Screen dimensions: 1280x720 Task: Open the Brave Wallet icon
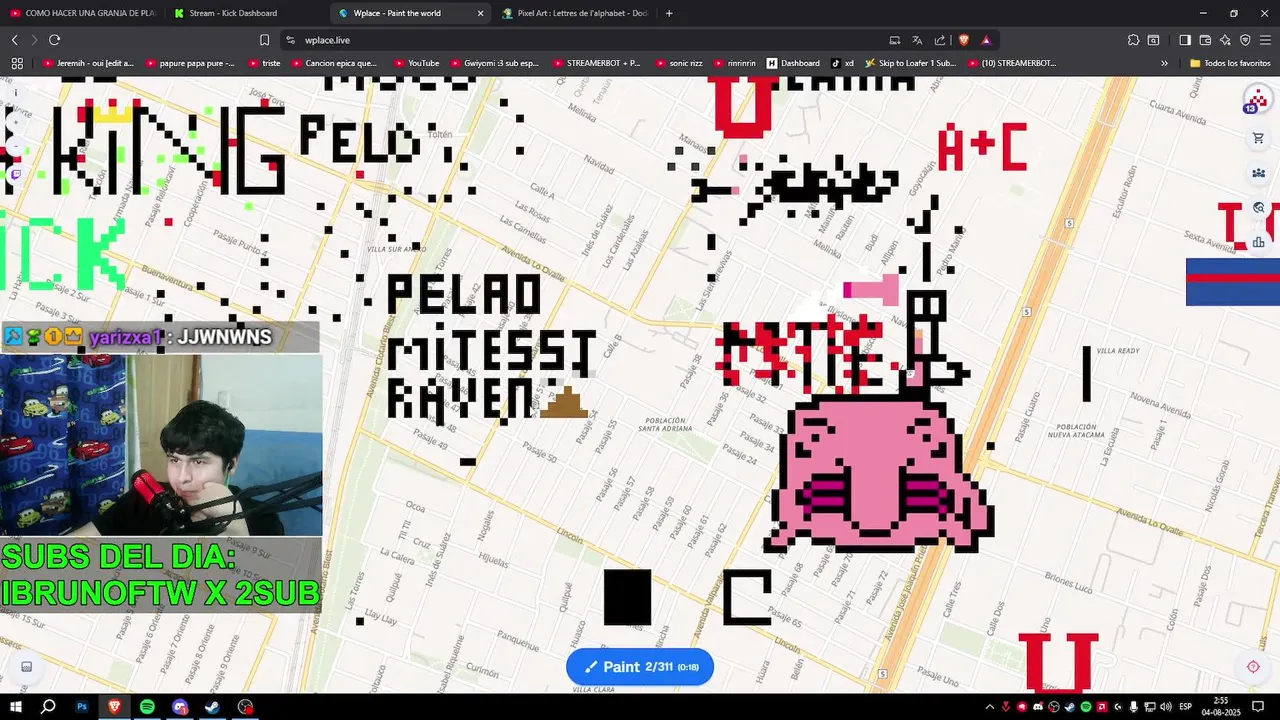[x=1205, y=40]
